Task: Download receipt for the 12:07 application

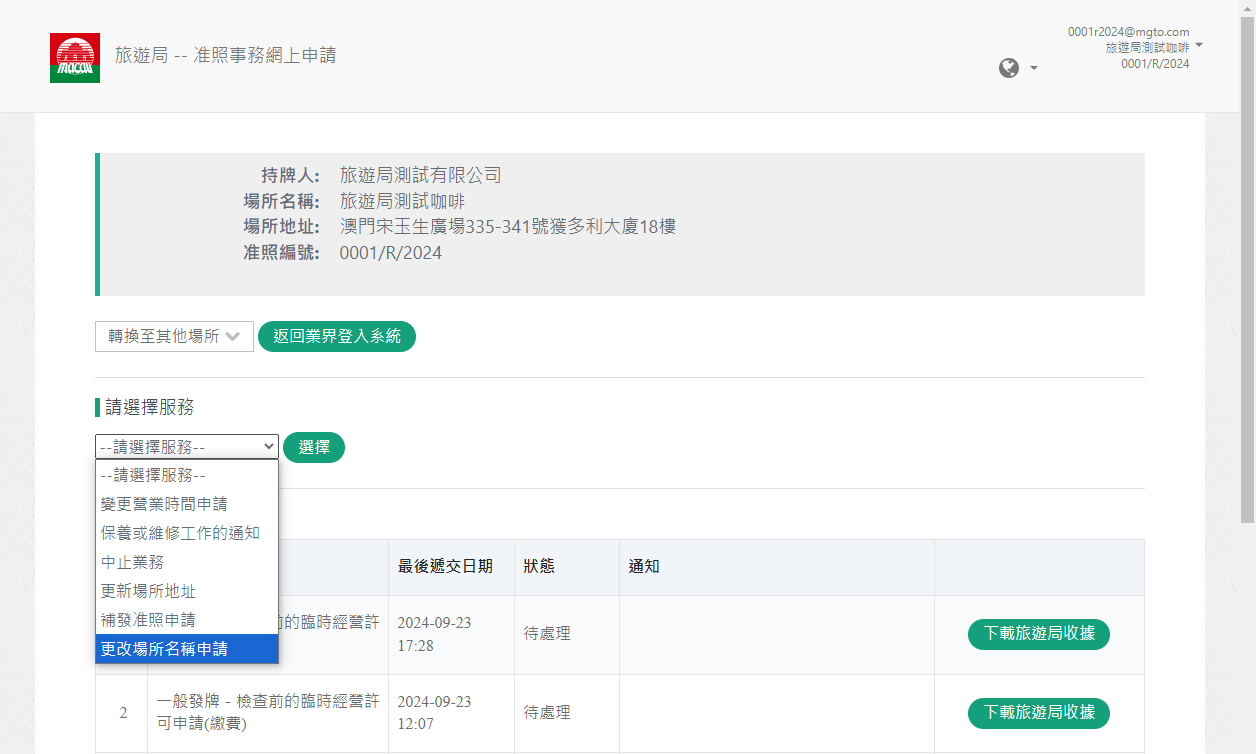Action: pyautogui.click(x=1038, y=713)
